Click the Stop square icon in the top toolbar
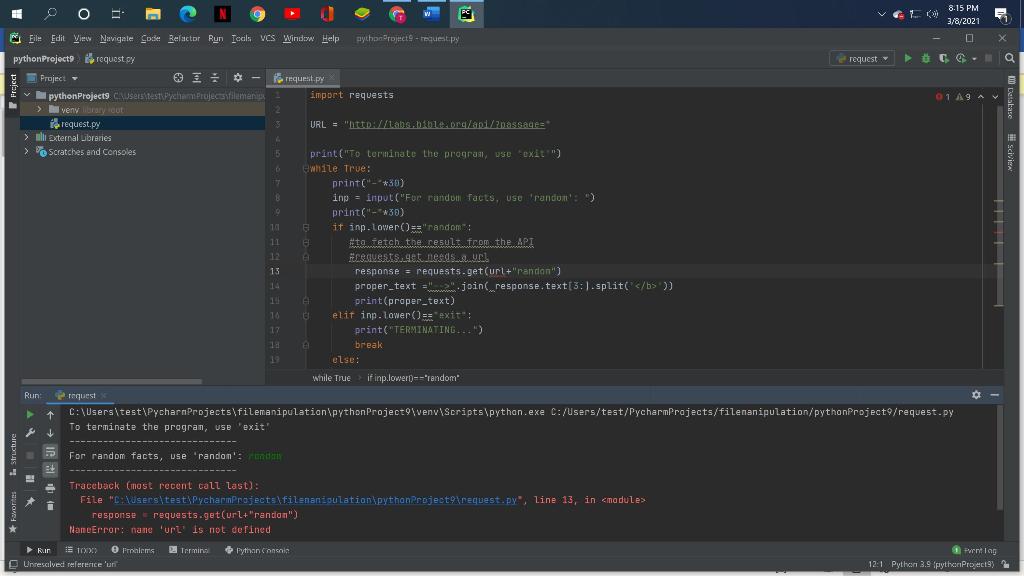The height and width of the screenshot is (576, 1024). (989, 58)
